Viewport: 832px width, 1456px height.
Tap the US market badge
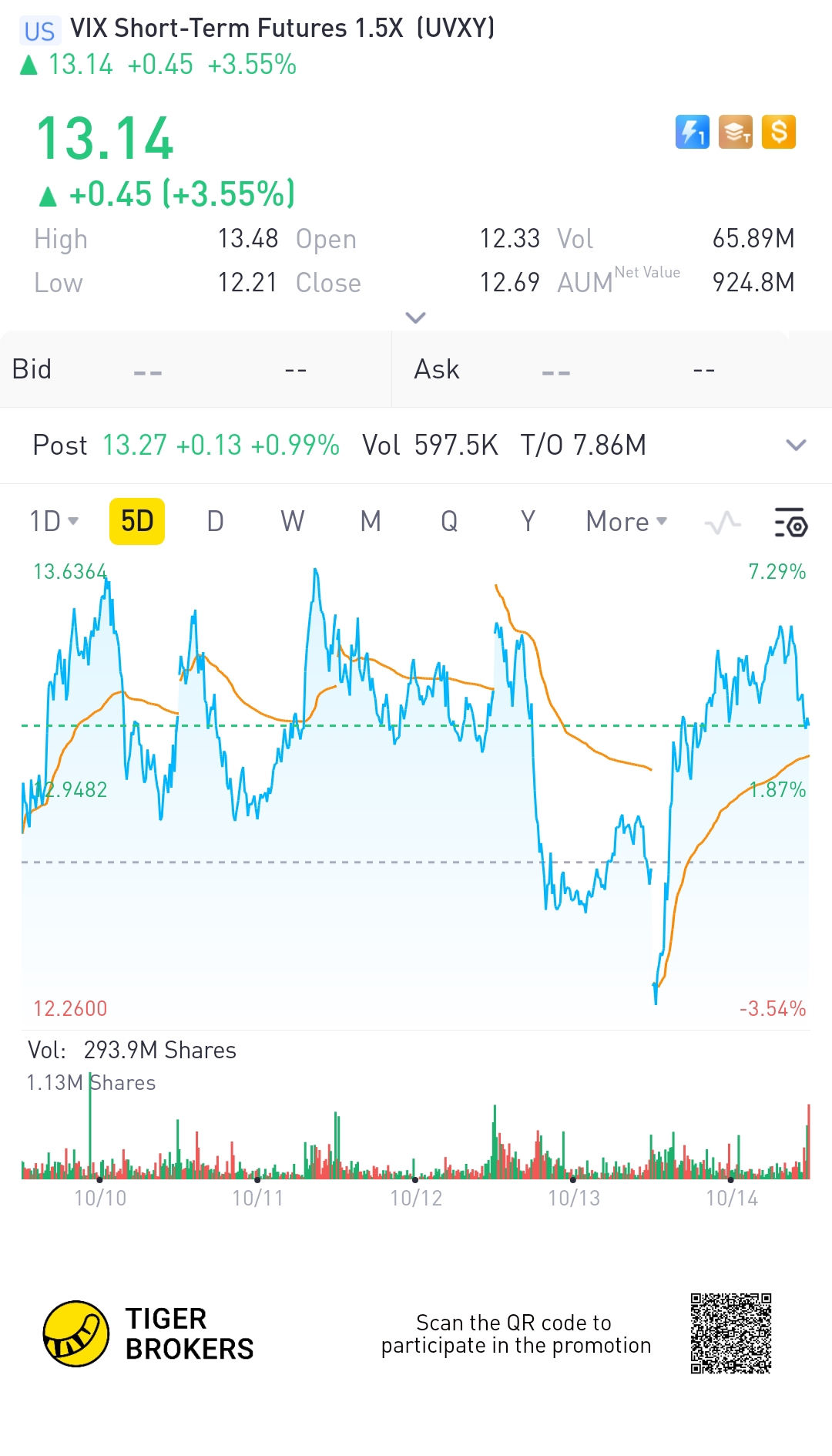[39, 31]
